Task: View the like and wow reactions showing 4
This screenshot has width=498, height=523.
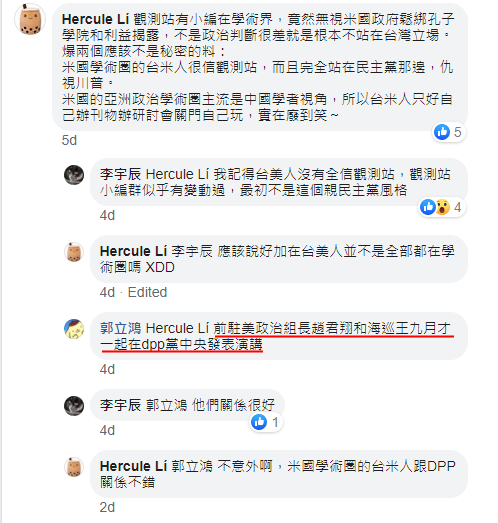Action: coord(441,207)
